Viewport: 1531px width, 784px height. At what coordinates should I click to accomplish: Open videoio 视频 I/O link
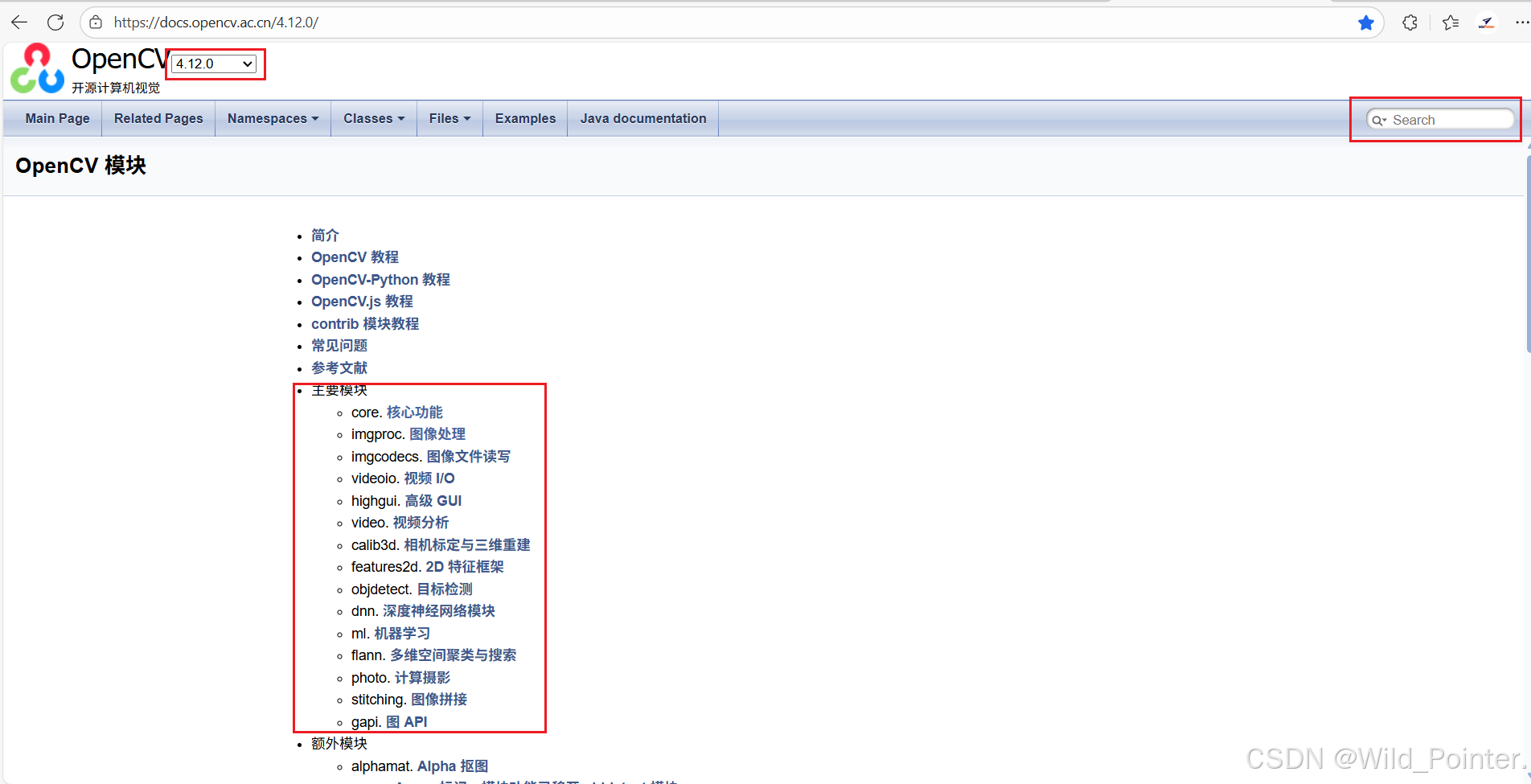[x=429, y=478]
